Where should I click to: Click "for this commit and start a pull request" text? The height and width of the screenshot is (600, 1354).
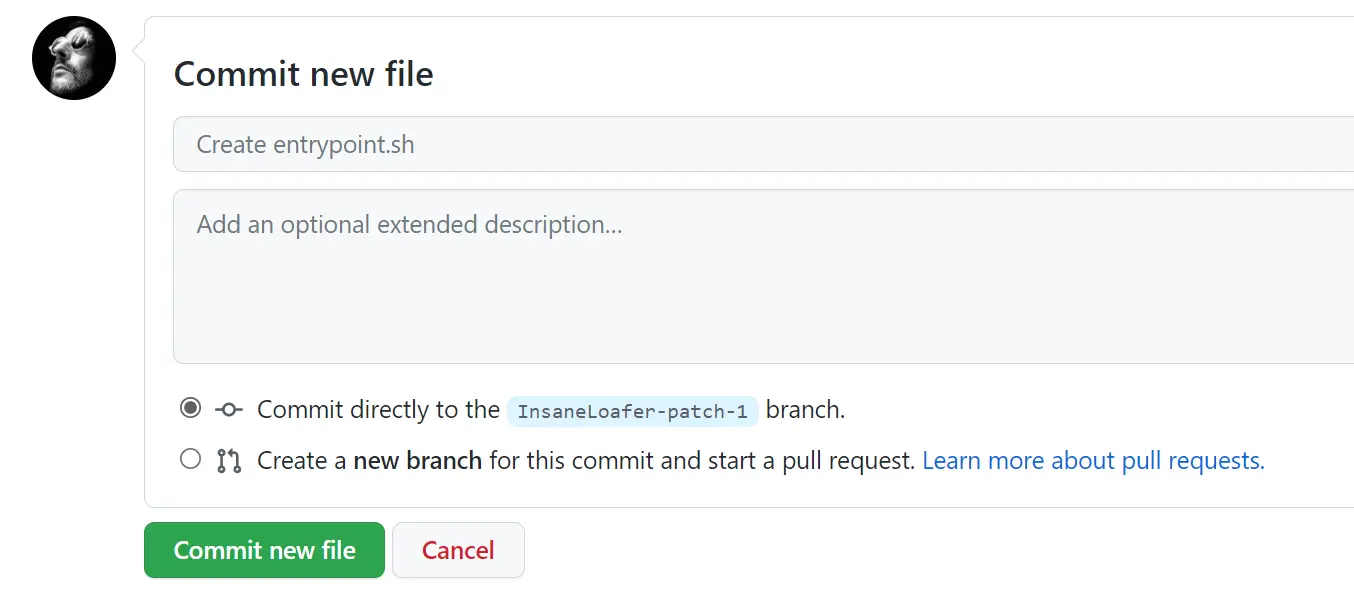pyautogui.click(x=701, y=461)
